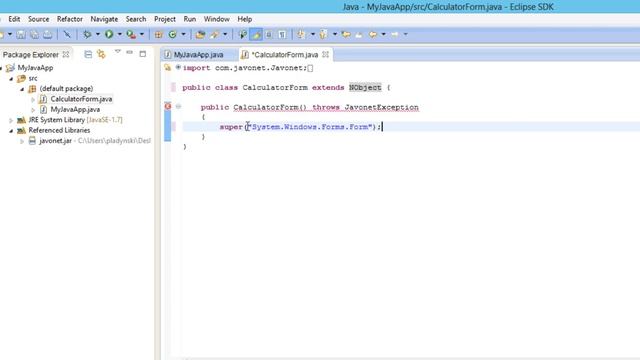
Task: Toggle Mark Occurrences highlighter icon
Action: coord(256,35)
